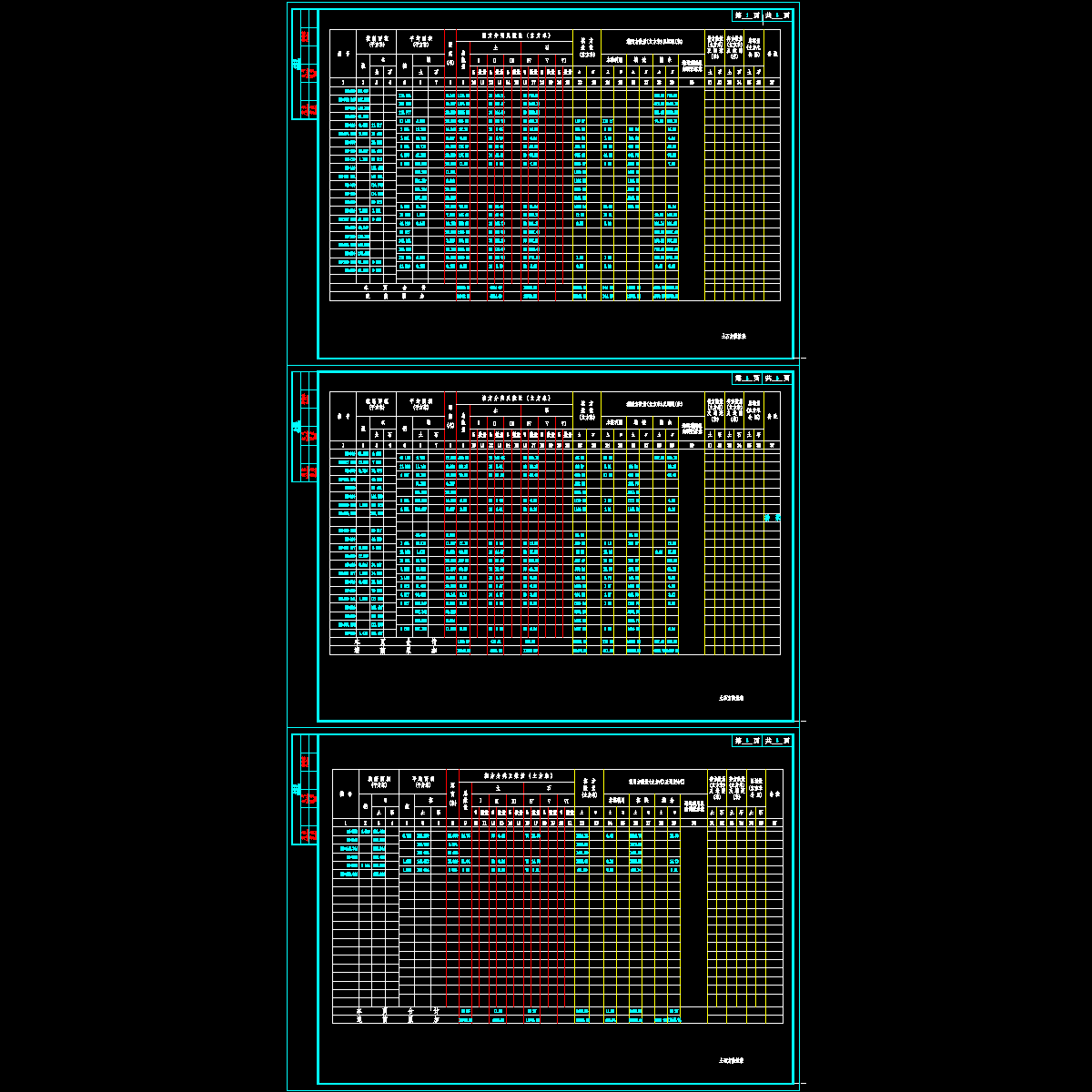
Task: Click the '共 1 页' total pages box on bottom sheet
Action: click(x=778, y=742)
